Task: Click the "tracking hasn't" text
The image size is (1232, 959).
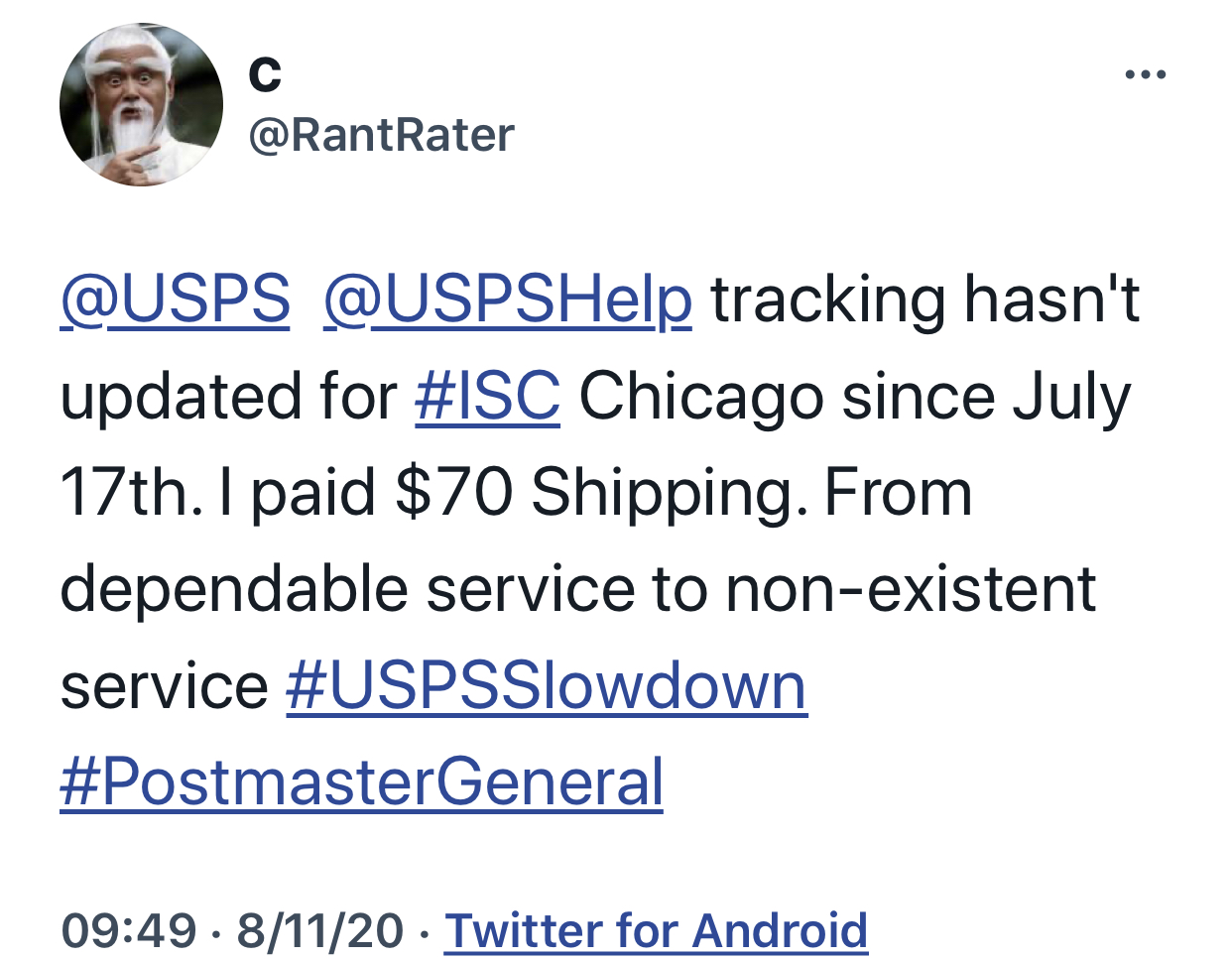Action: pyautogui.click(x=925, y=300)
